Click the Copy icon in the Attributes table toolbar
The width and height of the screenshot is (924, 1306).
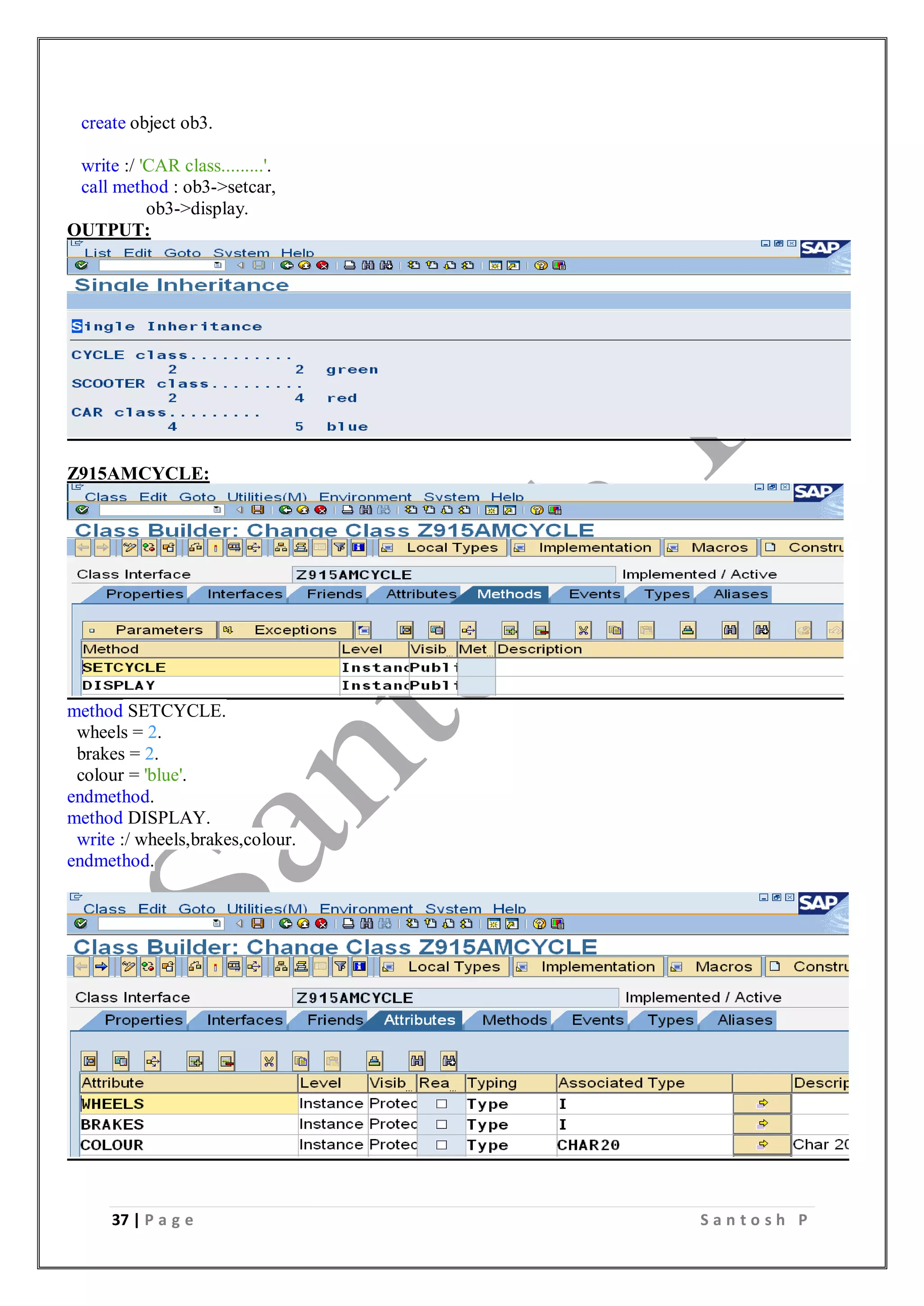[x=300, y=1061]
